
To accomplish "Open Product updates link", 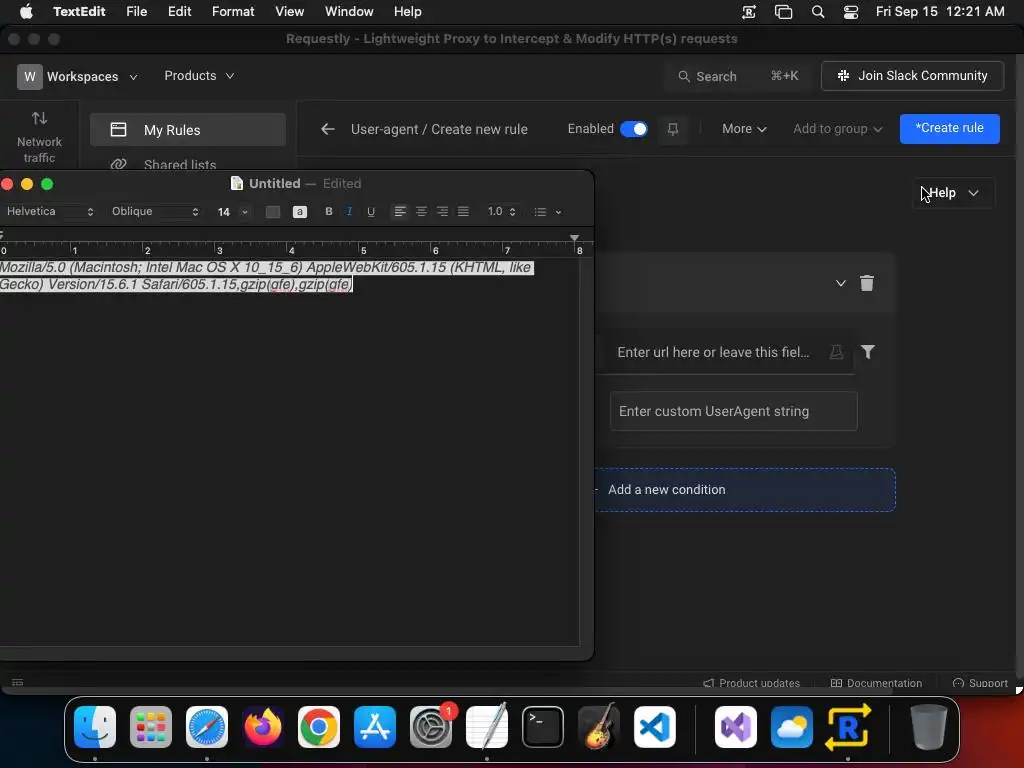I will (751, 683).
